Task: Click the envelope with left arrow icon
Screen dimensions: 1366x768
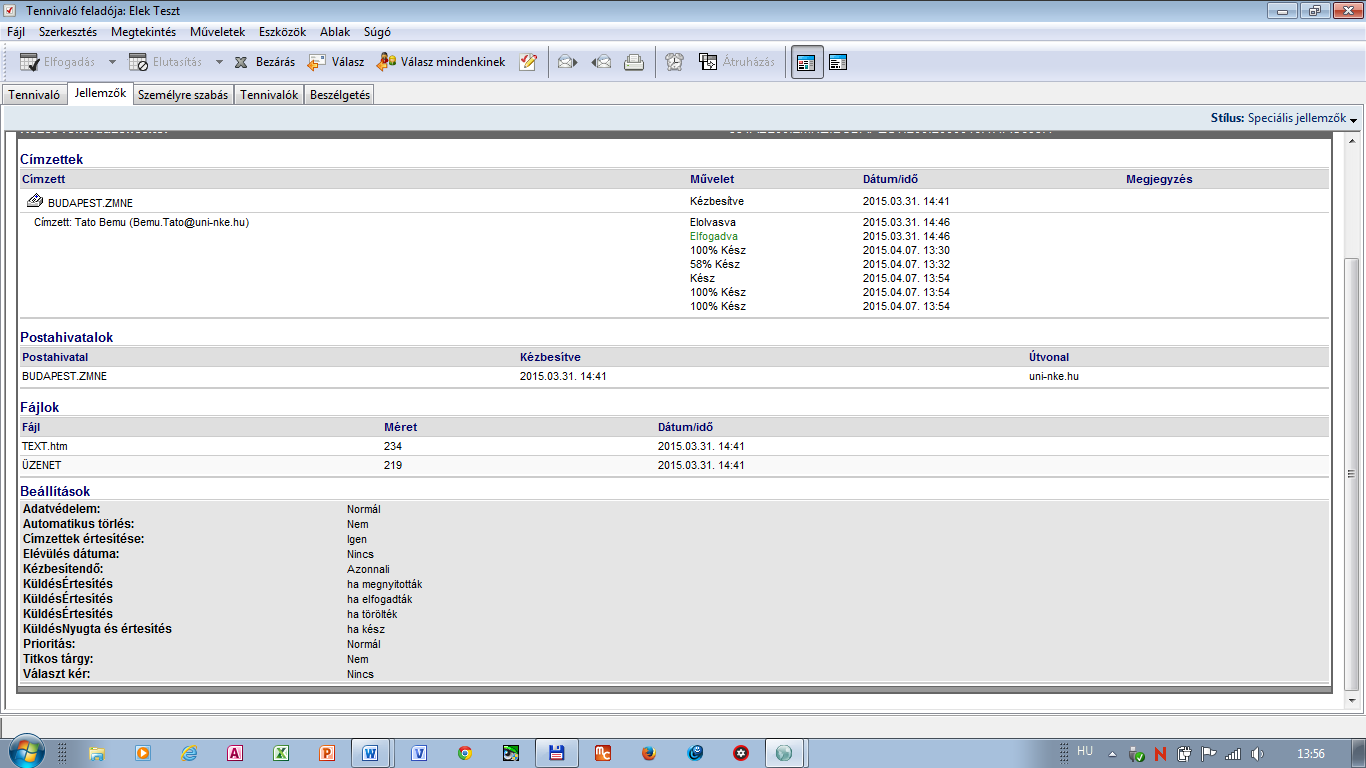Action: tap(601, 62)
